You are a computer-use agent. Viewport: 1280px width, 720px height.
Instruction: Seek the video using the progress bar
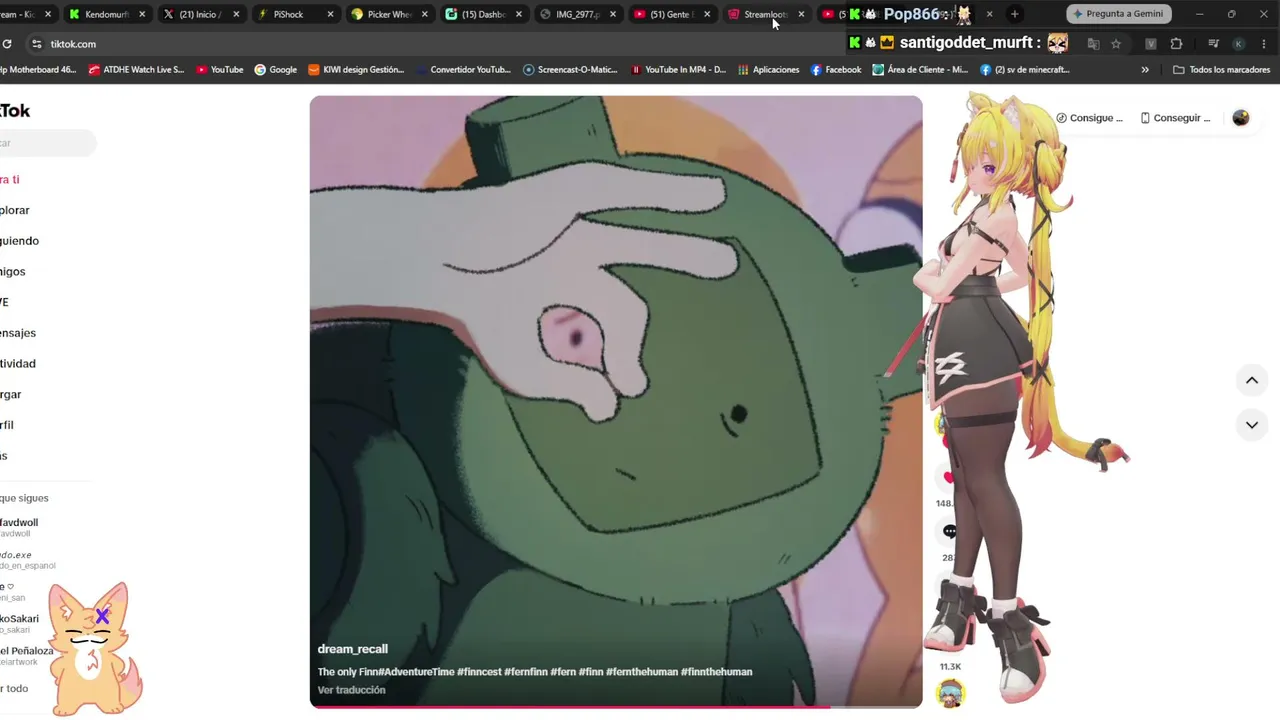(616, 706)
